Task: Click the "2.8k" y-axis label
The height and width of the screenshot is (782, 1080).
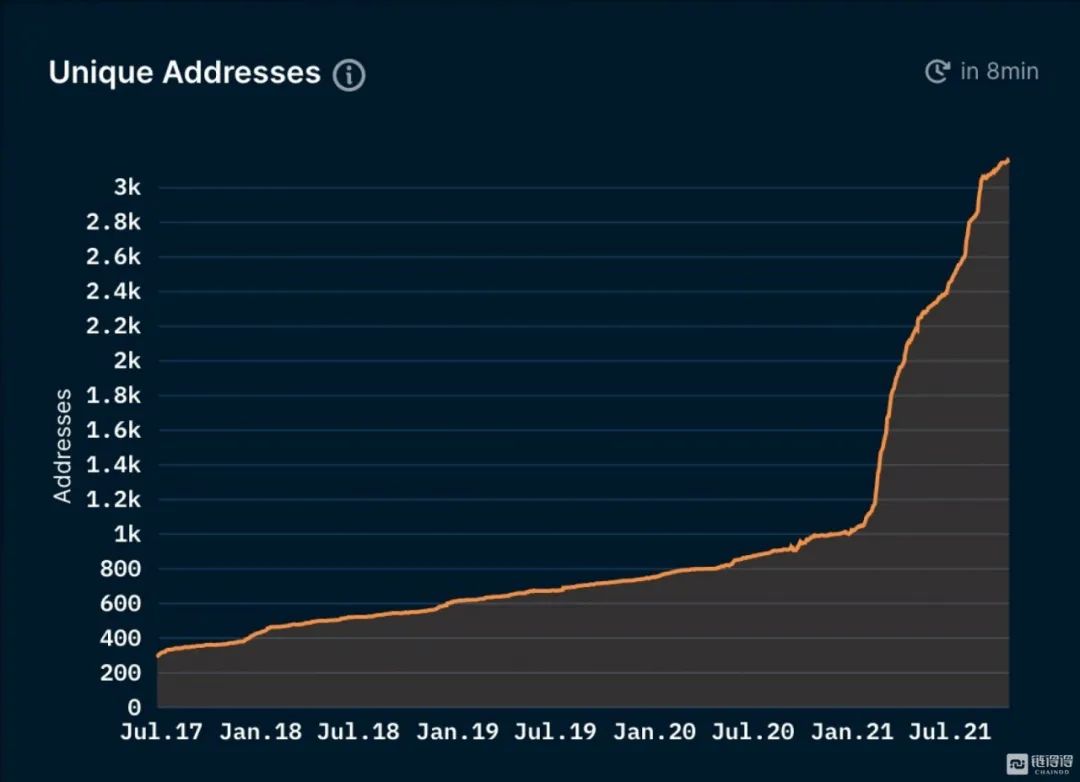Action: click(114, 222)
